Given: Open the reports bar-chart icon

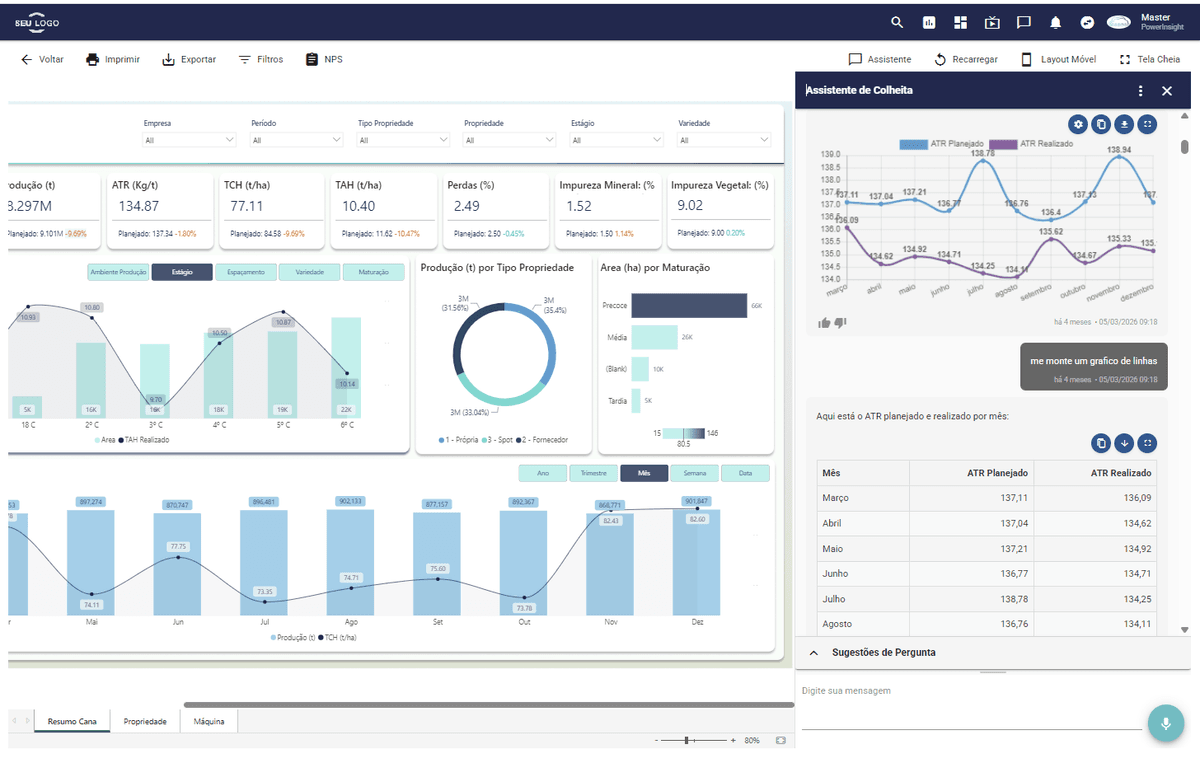Looking at the screenshot, I should click(x=929, y=22).
